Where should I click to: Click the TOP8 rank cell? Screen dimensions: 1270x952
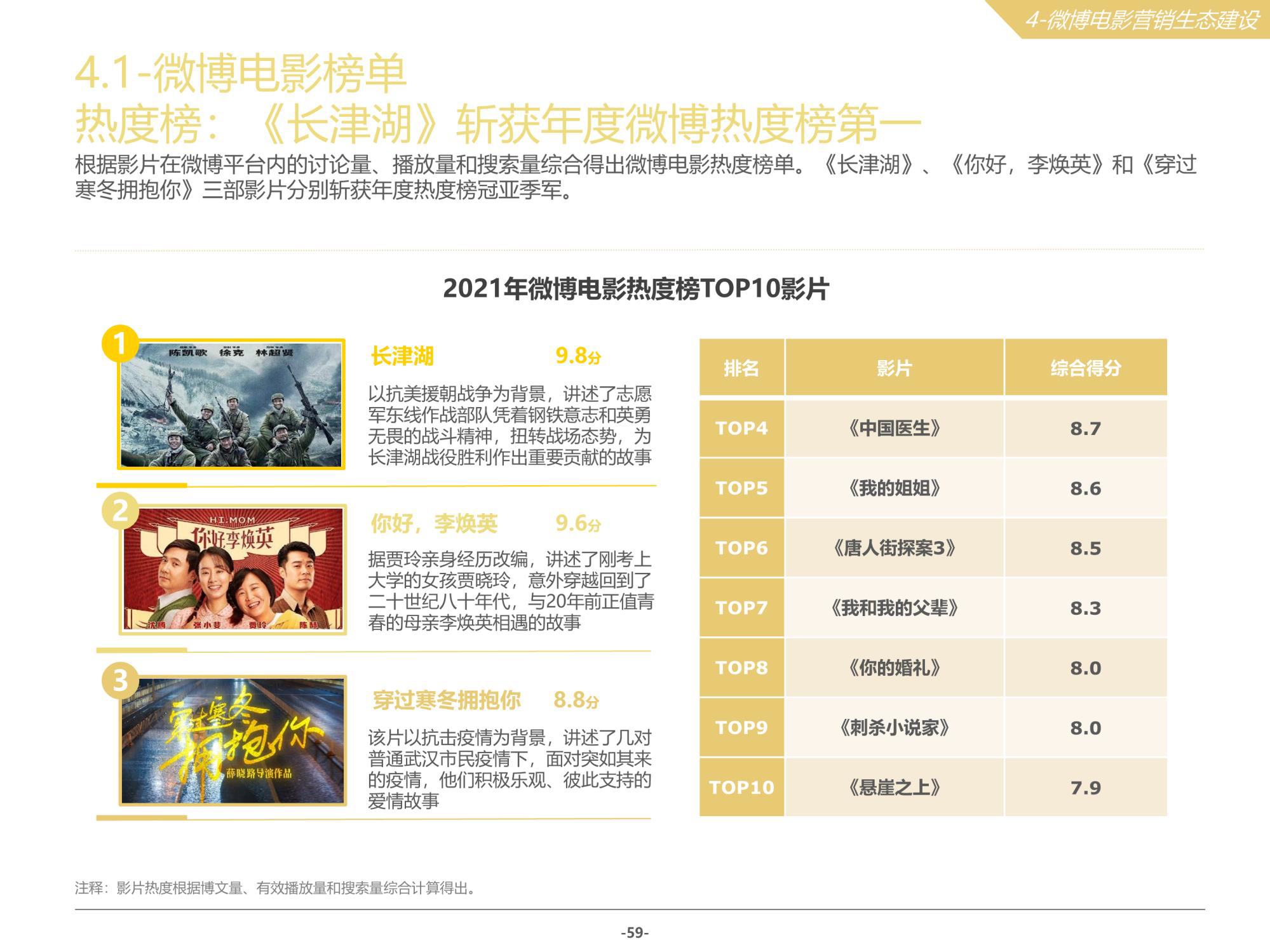(x=741, y=667)
